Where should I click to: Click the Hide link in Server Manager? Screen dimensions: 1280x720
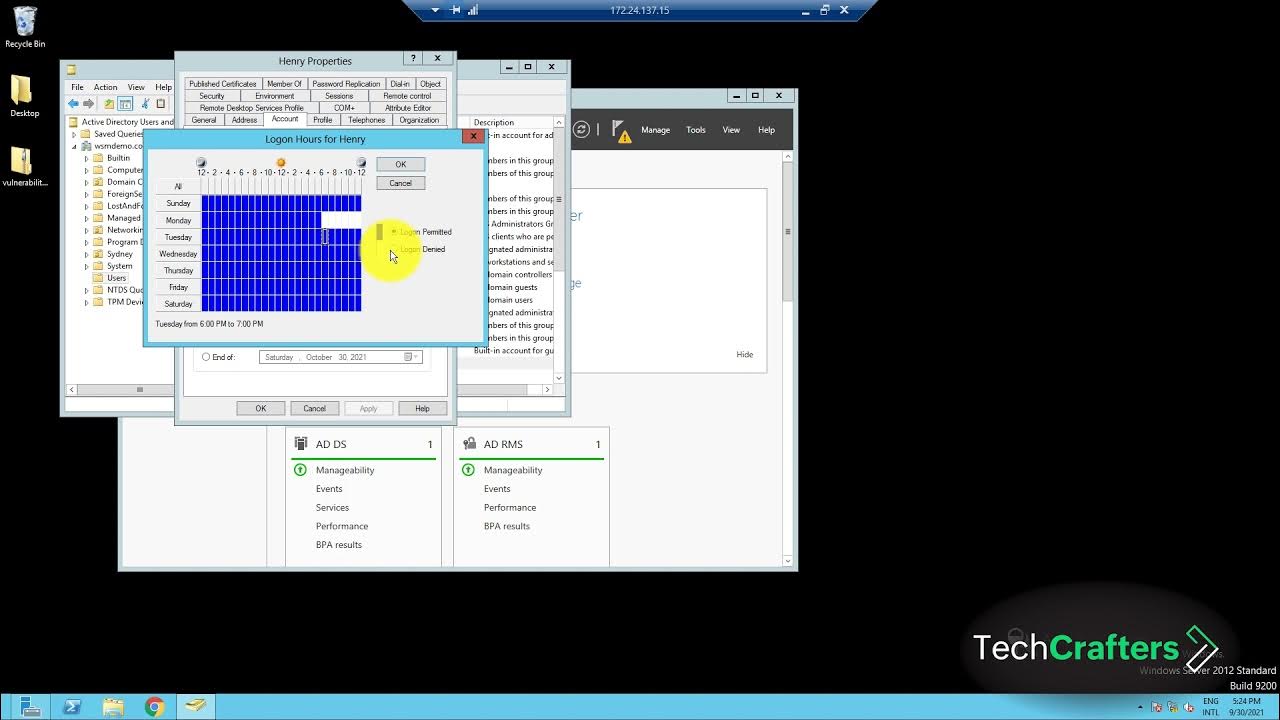(744, 355)
